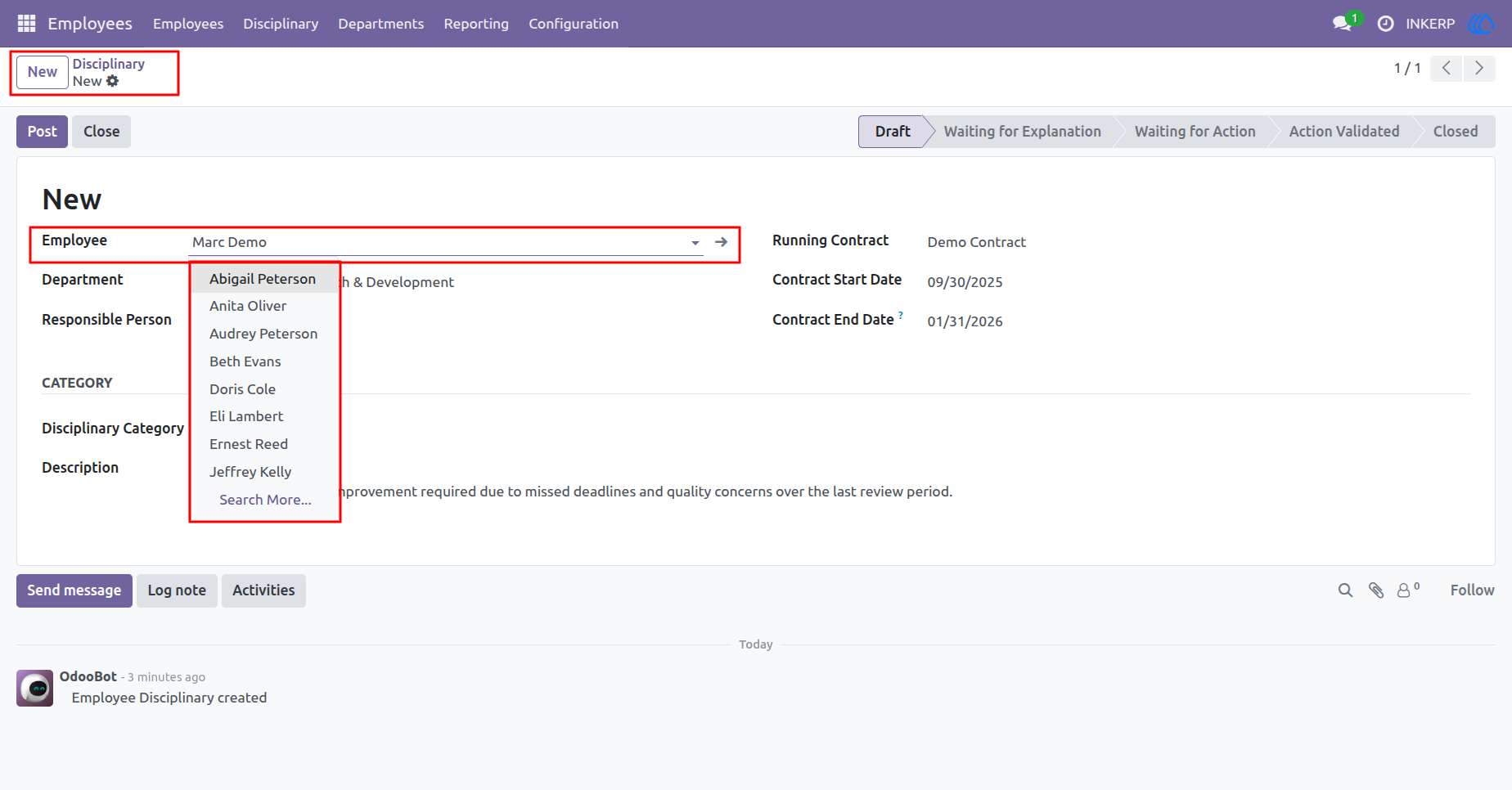Click the Send message button

coord(74,590)
